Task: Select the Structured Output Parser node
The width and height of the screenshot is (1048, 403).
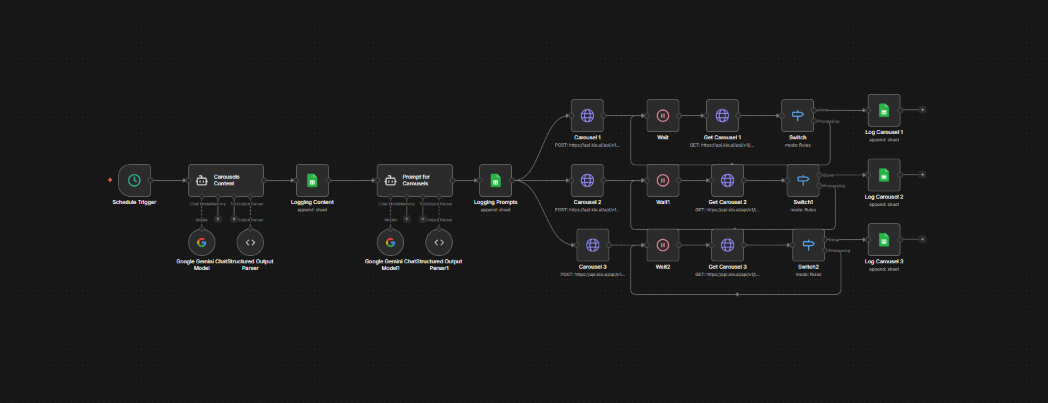Action: 251,242
